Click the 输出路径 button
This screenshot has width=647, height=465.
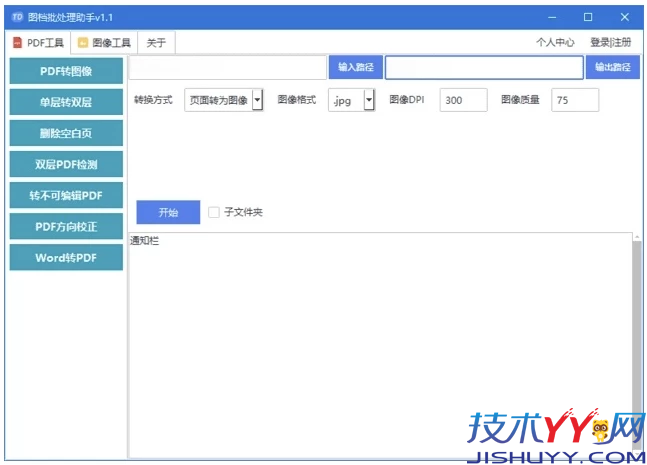(613, 67)
